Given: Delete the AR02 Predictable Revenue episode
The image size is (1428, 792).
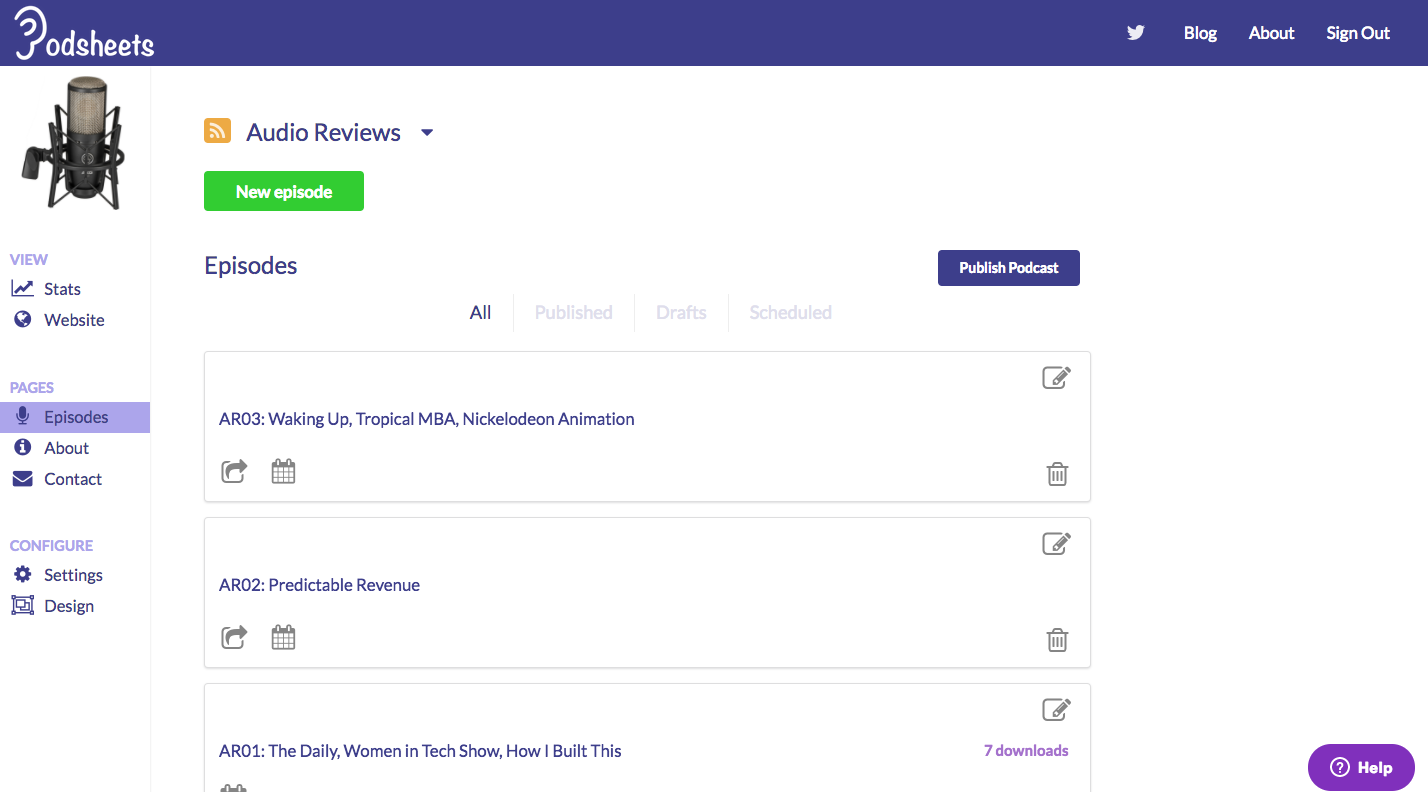Looking at the screenshot, I should [x=1057, y=640].
